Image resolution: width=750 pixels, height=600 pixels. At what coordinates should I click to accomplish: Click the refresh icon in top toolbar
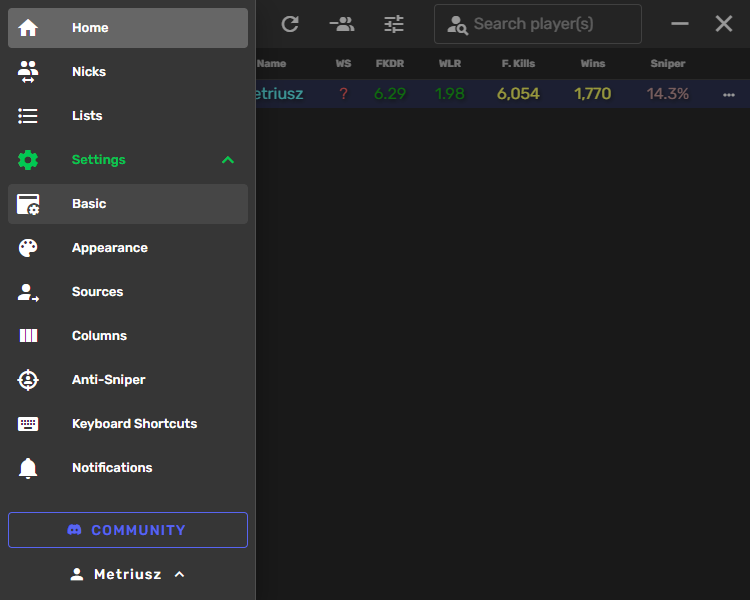point(290,24)
